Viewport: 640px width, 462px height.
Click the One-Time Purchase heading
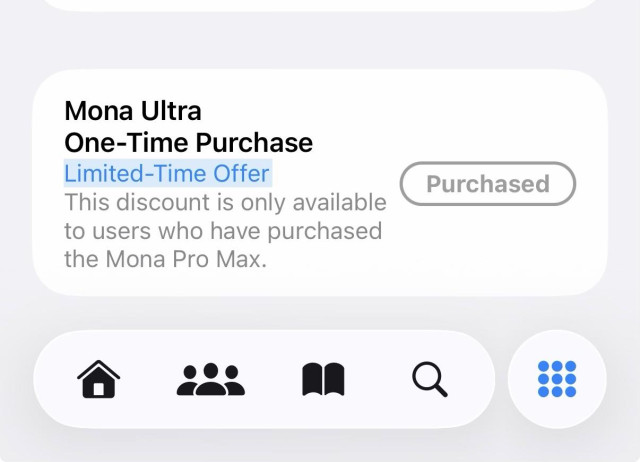point(189,142)
